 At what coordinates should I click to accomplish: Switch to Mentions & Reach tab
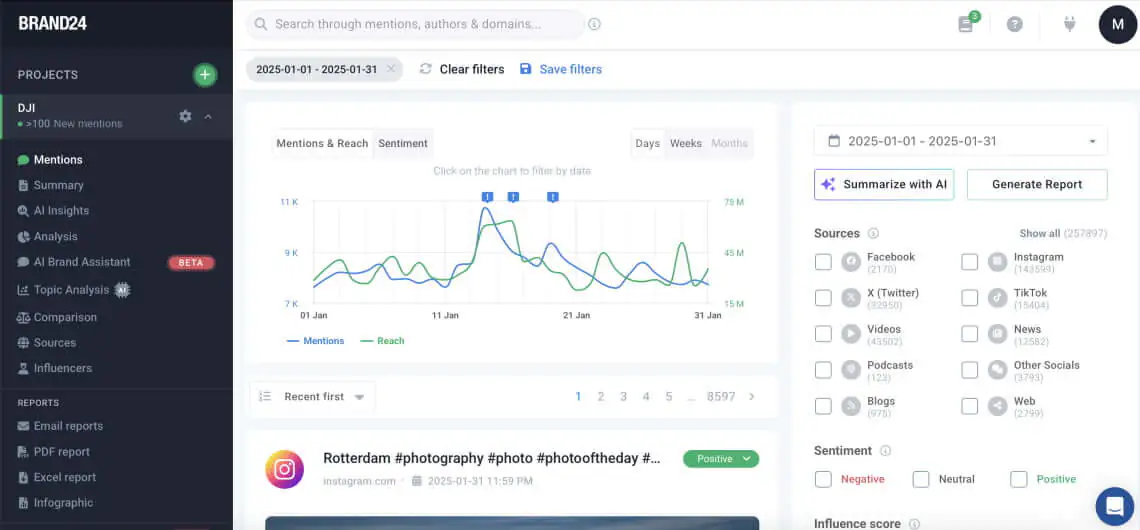[x=322, y=143]
